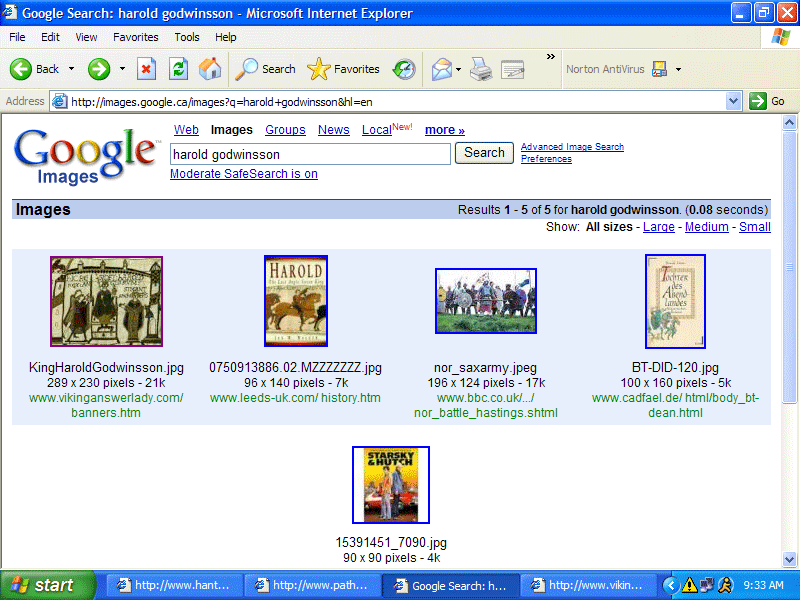800x600 pixels.
Task: Click the page icon in address bar
Action: coord(60,102)
